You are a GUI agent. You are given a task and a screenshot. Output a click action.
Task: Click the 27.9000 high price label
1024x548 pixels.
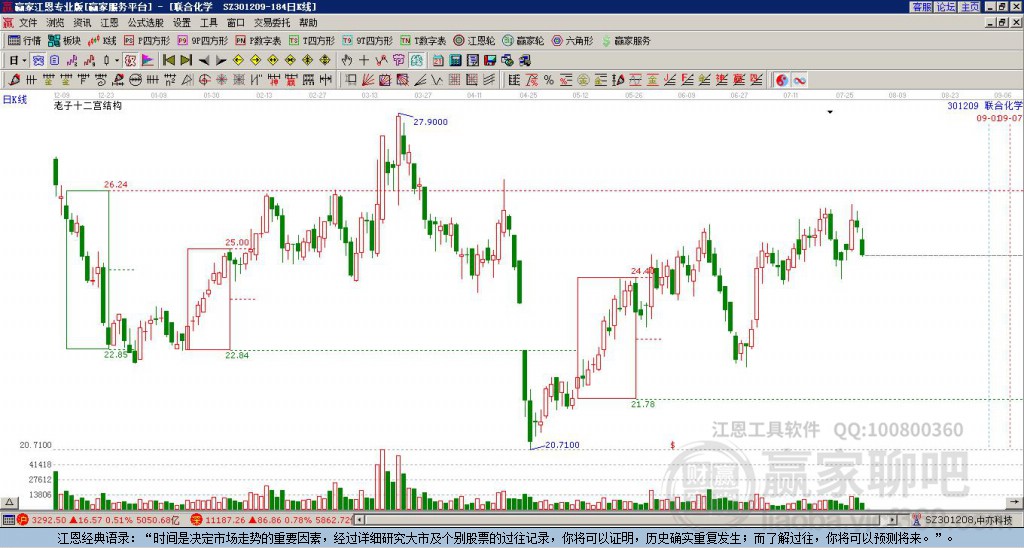[430, 121]
